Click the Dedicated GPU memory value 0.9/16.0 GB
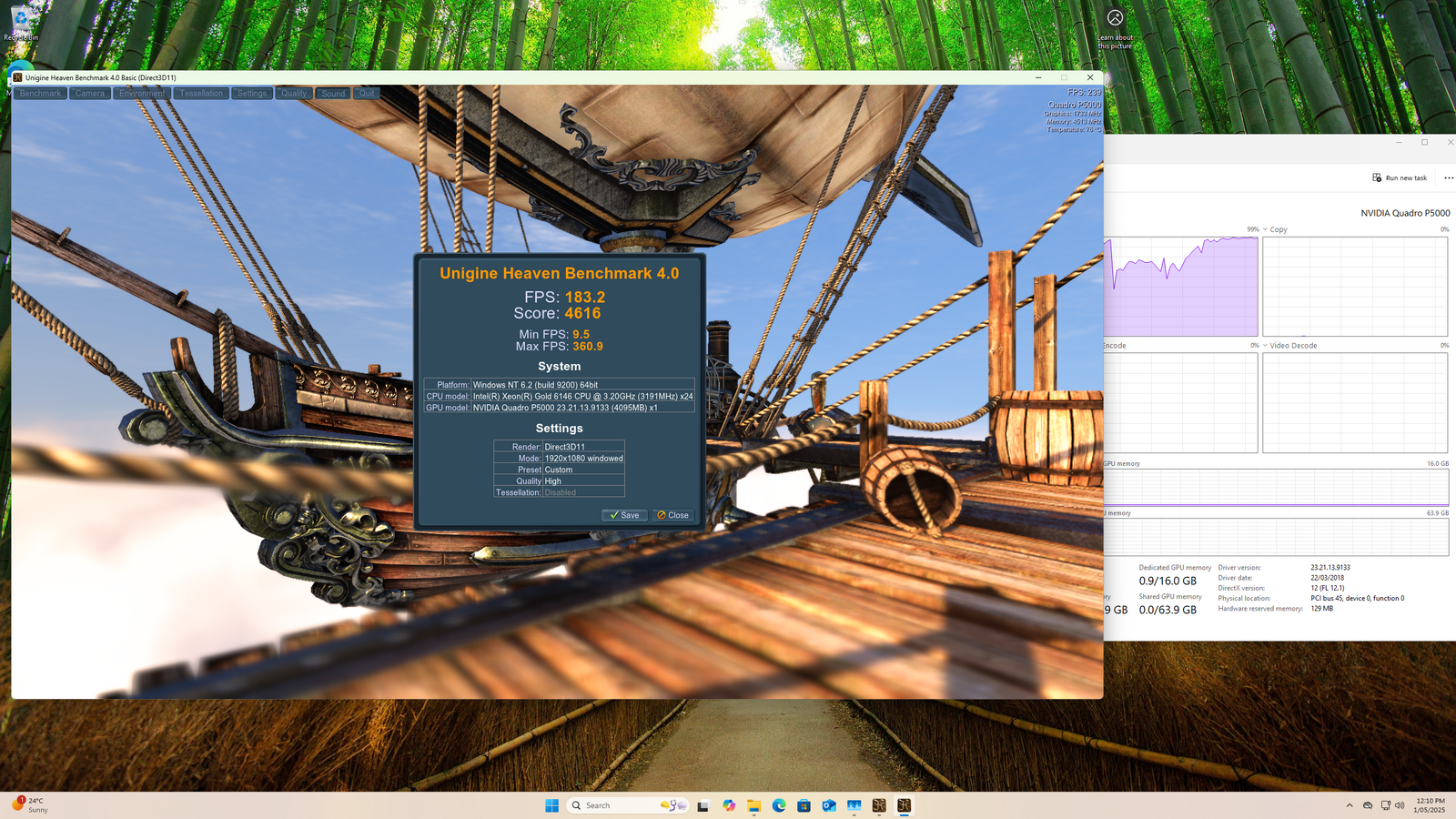This screenshot has width=1456, height=819. point(1168,581)
